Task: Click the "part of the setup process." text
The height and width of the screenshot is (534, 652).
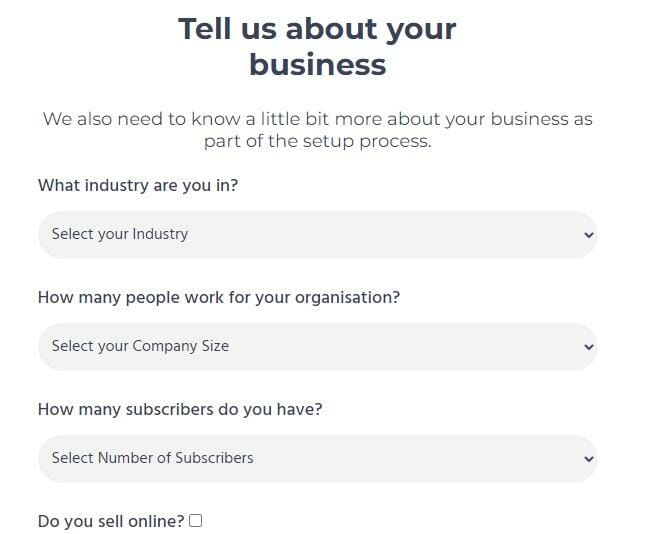Action: click(x=317, y=141)
